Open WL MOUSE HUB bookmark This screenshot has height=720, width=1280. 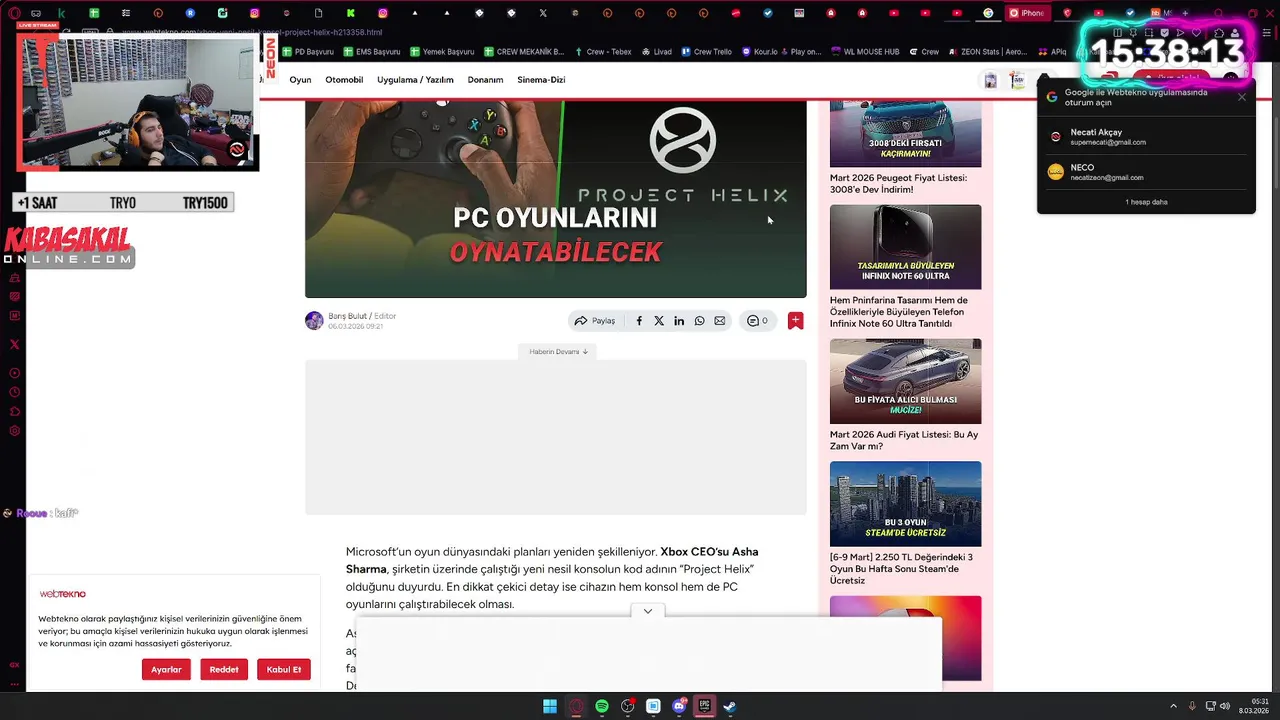[866, 52]
